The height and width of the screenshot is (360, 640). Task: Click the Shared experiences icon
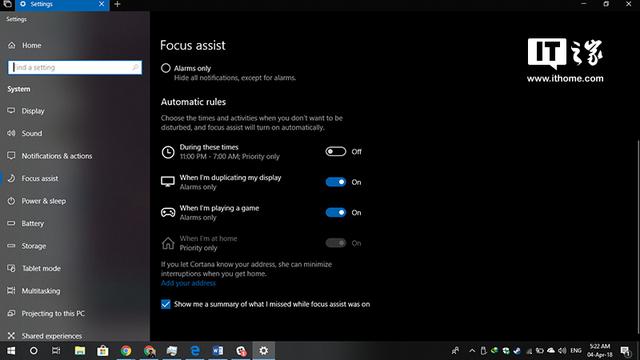tap(11, 336)
